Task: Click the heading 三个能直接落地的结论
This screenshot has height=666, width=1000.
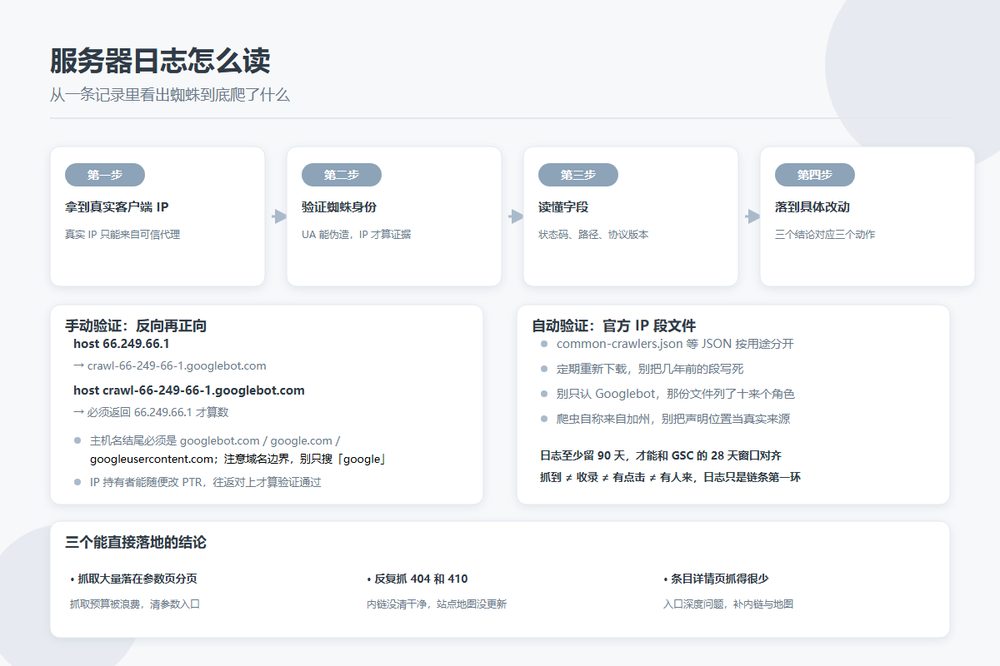Action: pyautogui.click(x=136, y=542)
